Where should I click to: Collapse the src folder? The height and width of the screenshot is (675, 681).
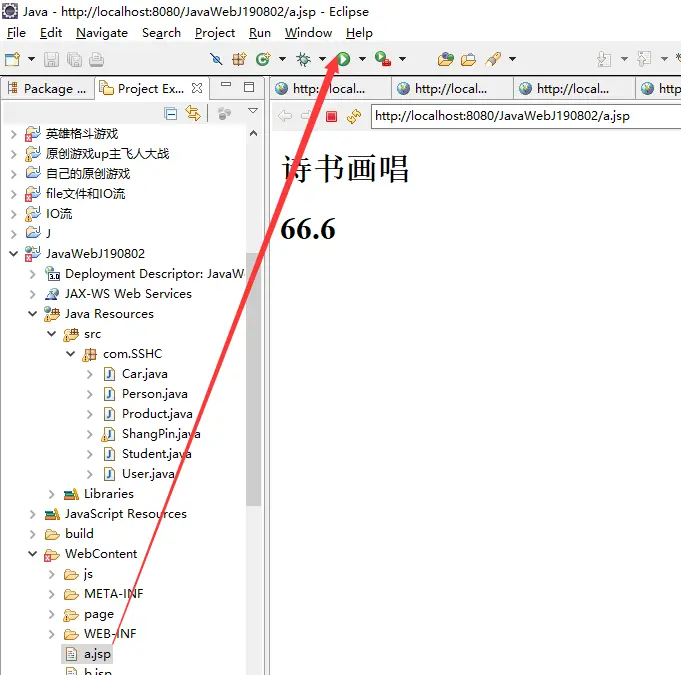52,334
